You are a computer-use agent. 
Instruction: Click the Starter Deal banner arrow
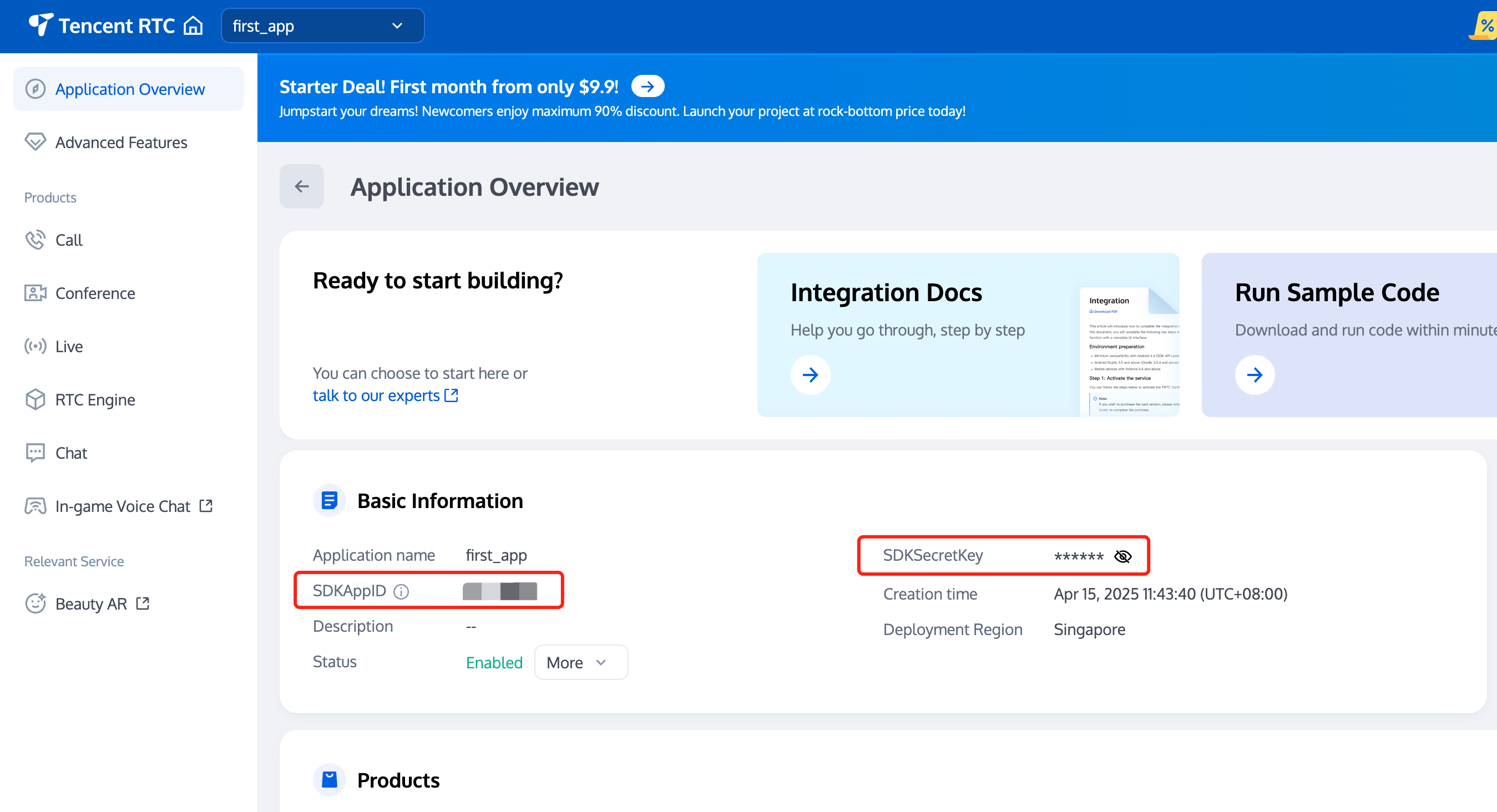[x=648, y=87]
